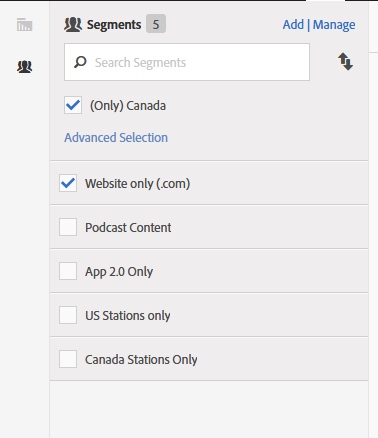Focus the Search Segments field
This screenshot has width=378, height=438.
[187, 62]
